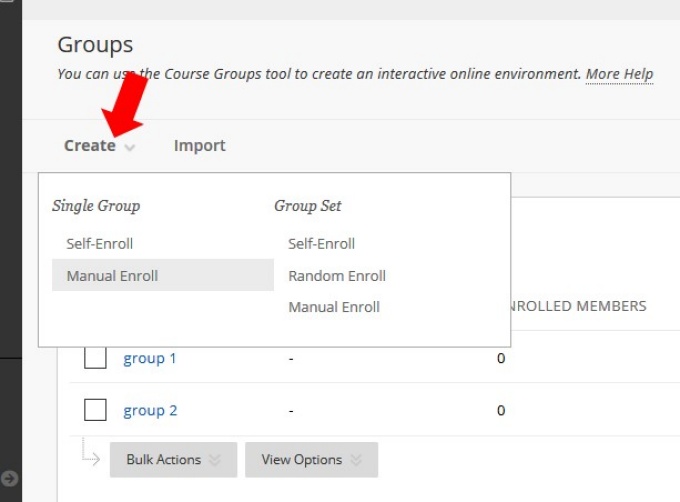Screen dimensions: 680x502
Task: Select Manual Enroll under Group Set
Action: pyautogui.click(x=334, y=307)
